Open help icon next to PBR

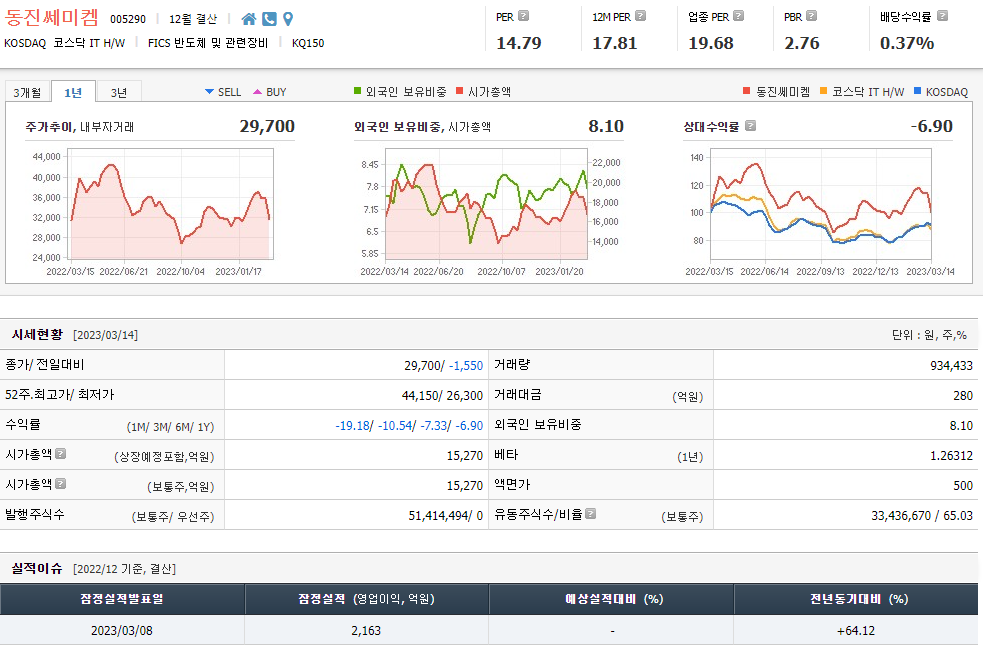click(x=811, y=16)
